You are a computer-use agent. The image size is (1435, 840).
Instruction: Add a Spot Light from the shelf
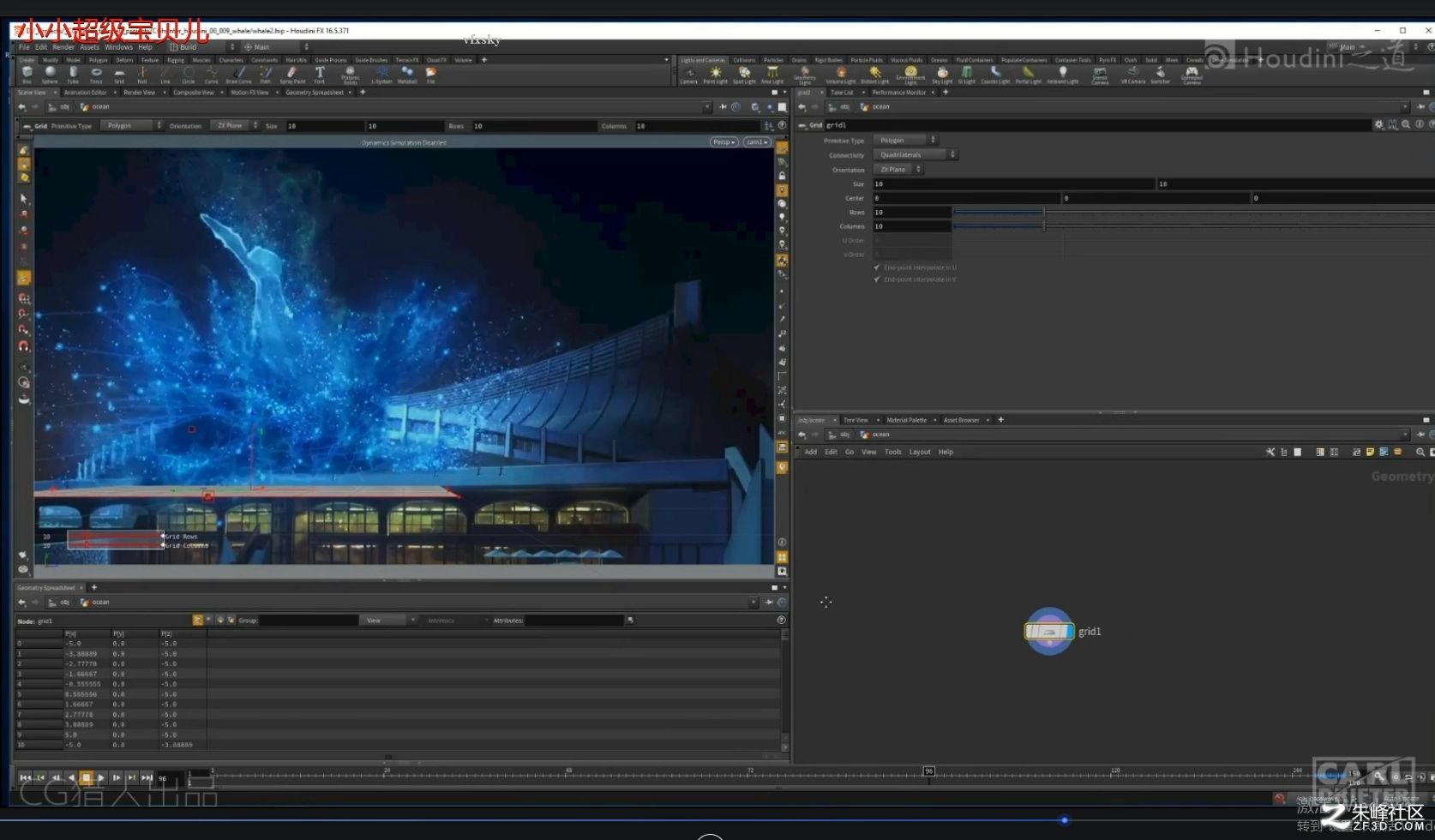pyautogui.click(x=744, y=75)
